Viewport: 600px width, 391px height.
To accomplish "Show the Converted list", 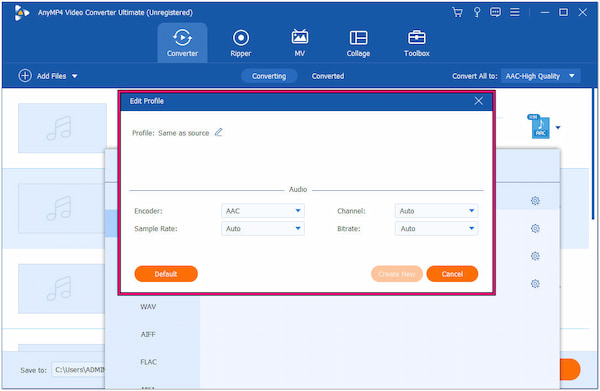I will 328,76.
